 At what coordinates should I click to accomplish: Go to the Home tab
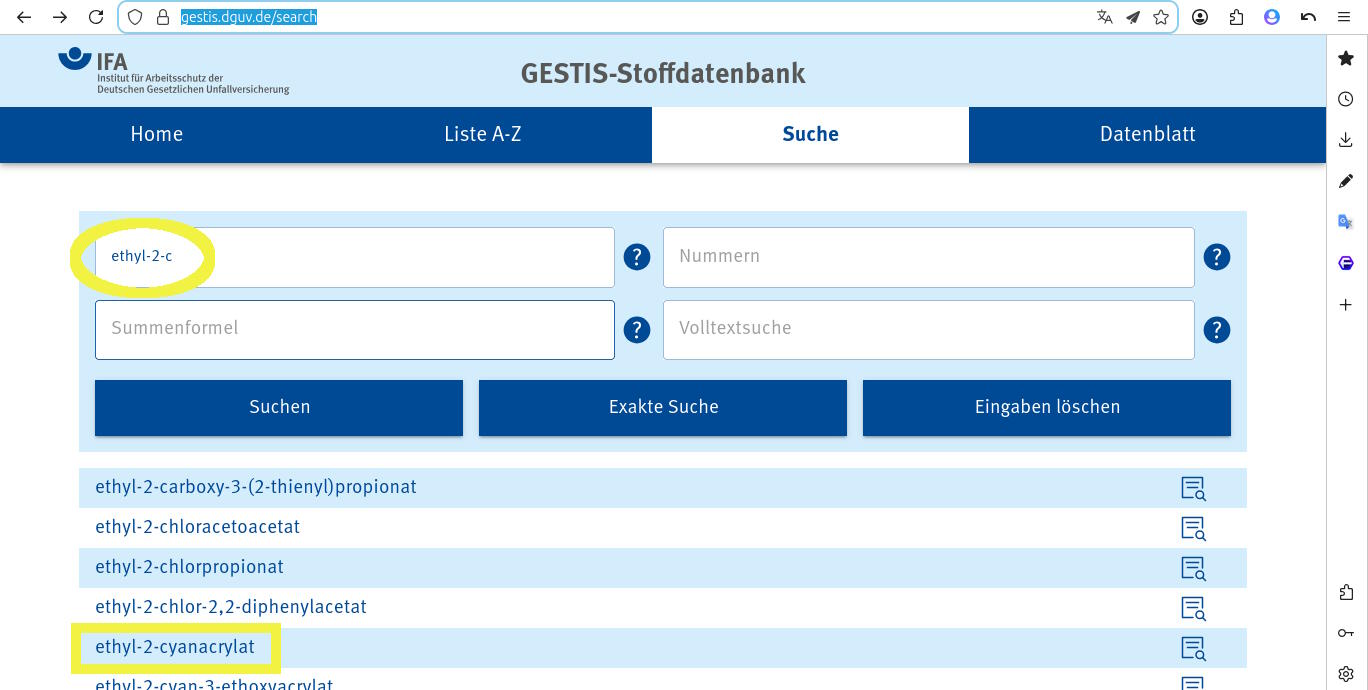coord(157,134)
